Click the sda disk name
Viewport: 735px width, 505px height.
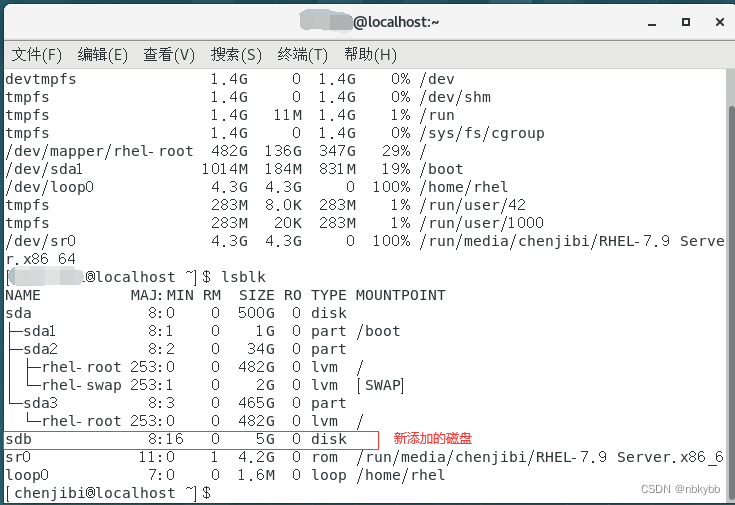pos(19,313)
